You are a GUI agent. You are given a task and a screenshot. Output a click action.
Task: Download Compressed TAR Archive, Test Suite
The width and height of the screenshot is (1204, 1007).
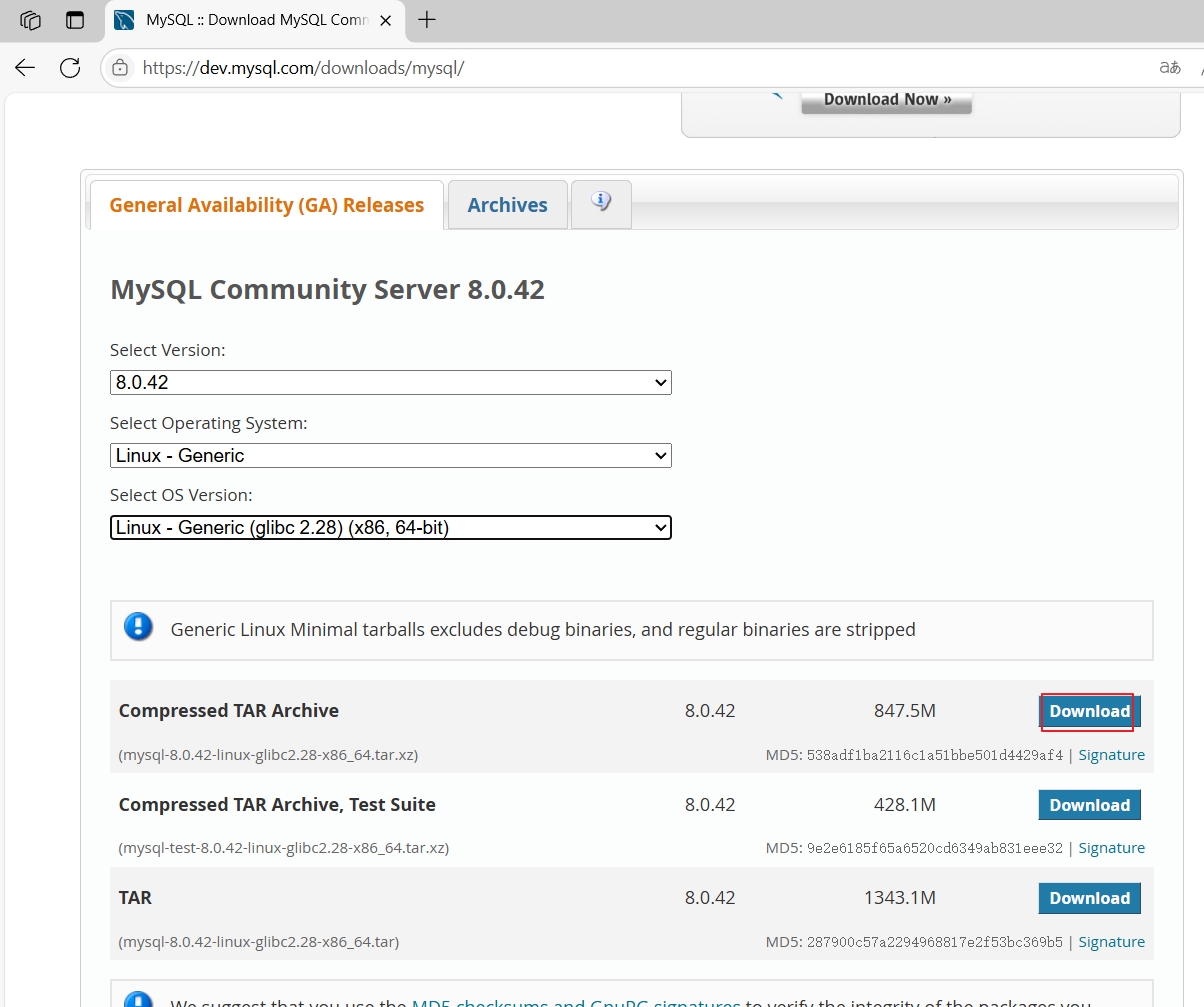(1089, 805)
